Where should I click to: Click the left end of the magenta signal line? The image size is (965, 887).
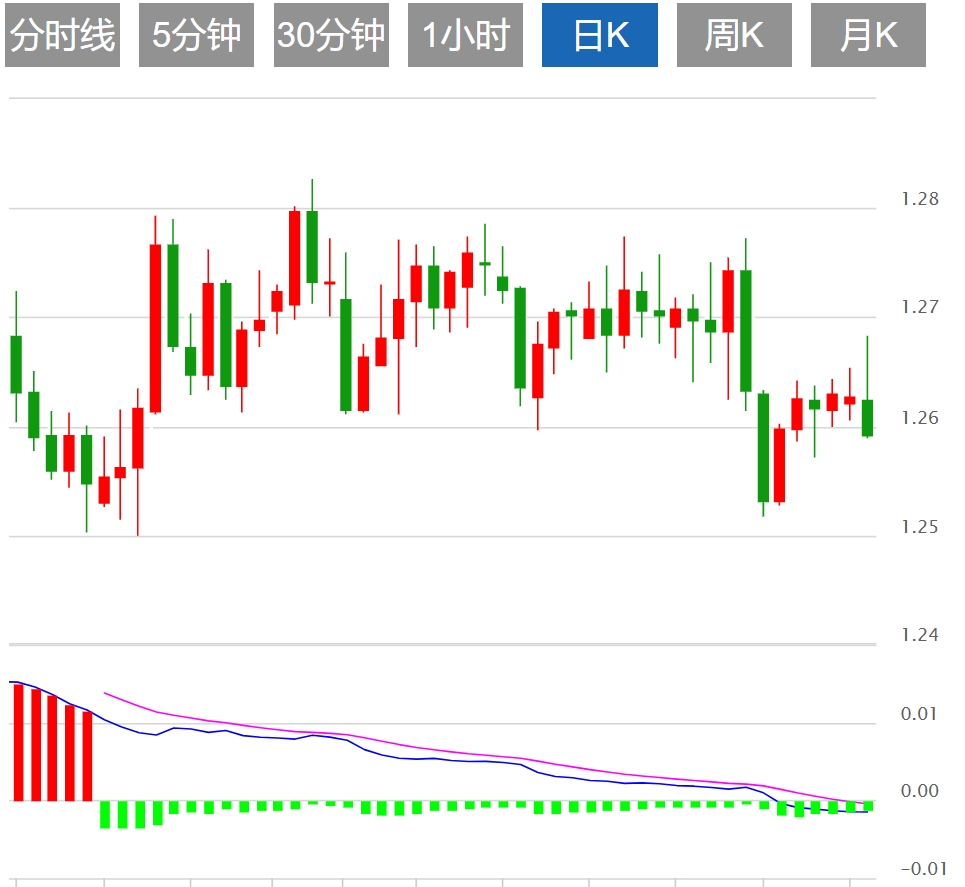[106, 692]
